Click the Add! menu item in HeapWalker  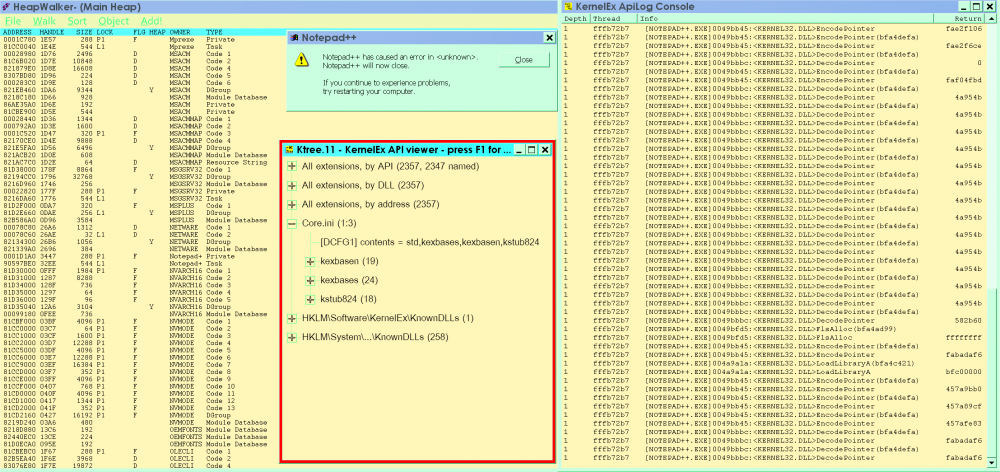pos(153,20)
